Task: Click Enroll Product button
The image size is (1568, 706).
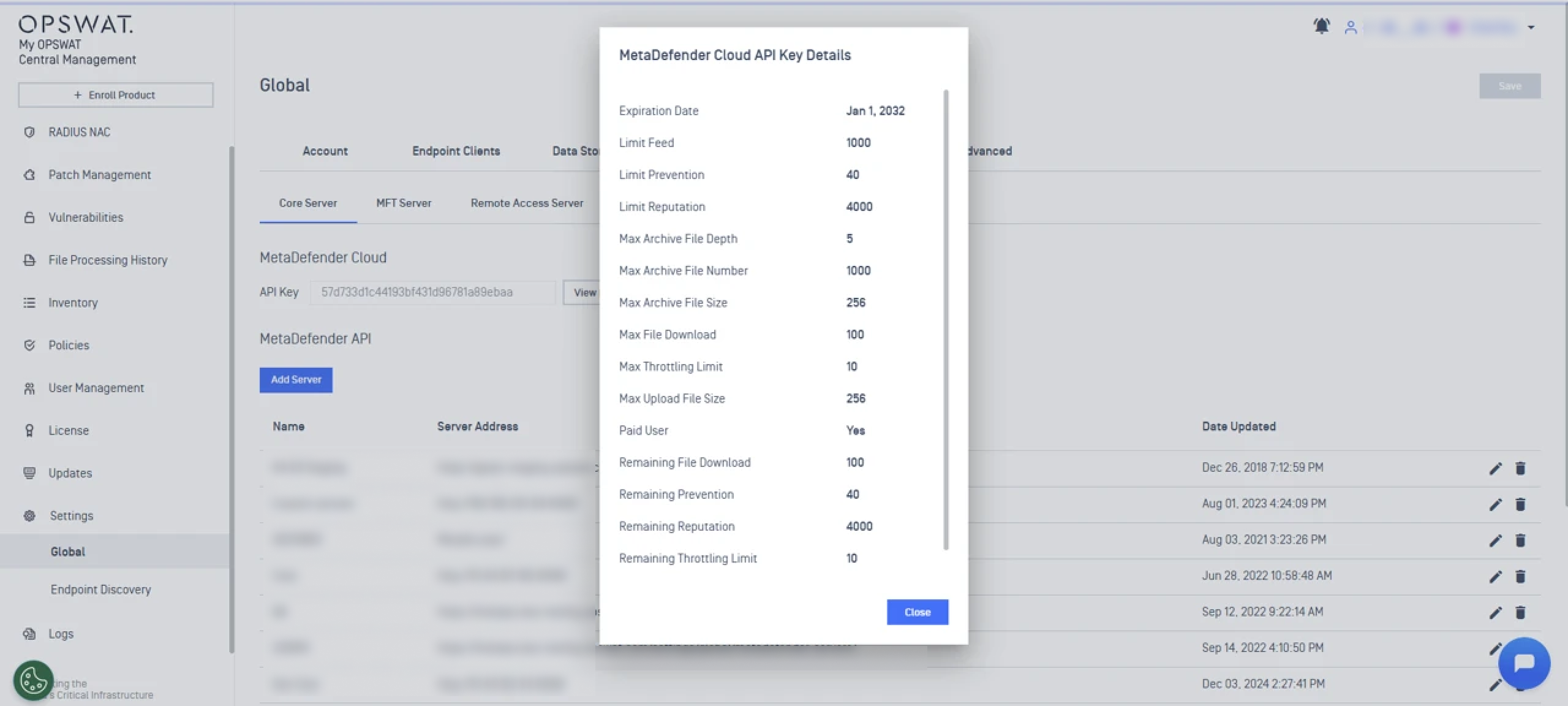Action: (x=116, y=95)
